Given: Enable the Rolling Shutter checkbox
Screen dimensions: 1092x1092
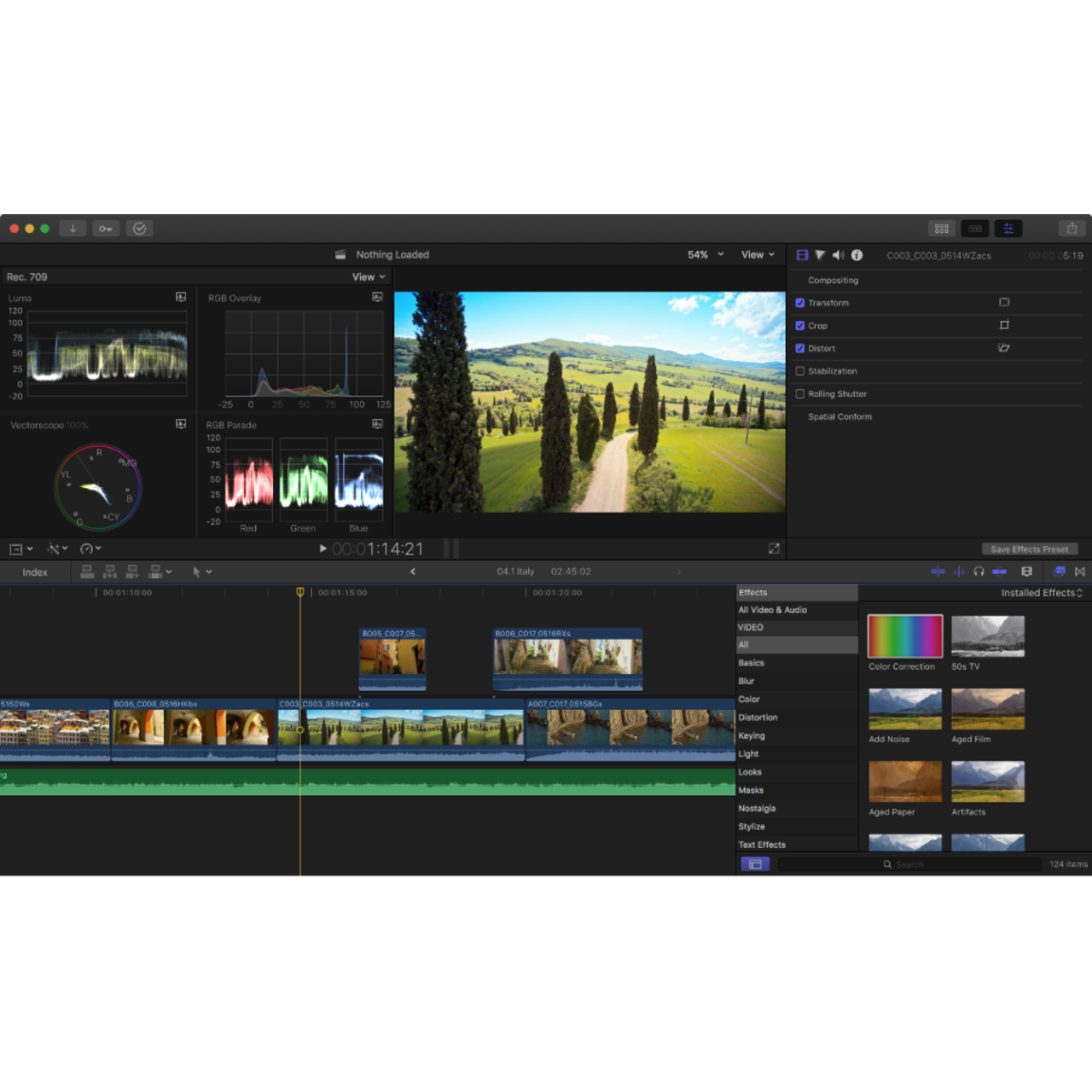Looking at the screenshot, I should [800, 394].
